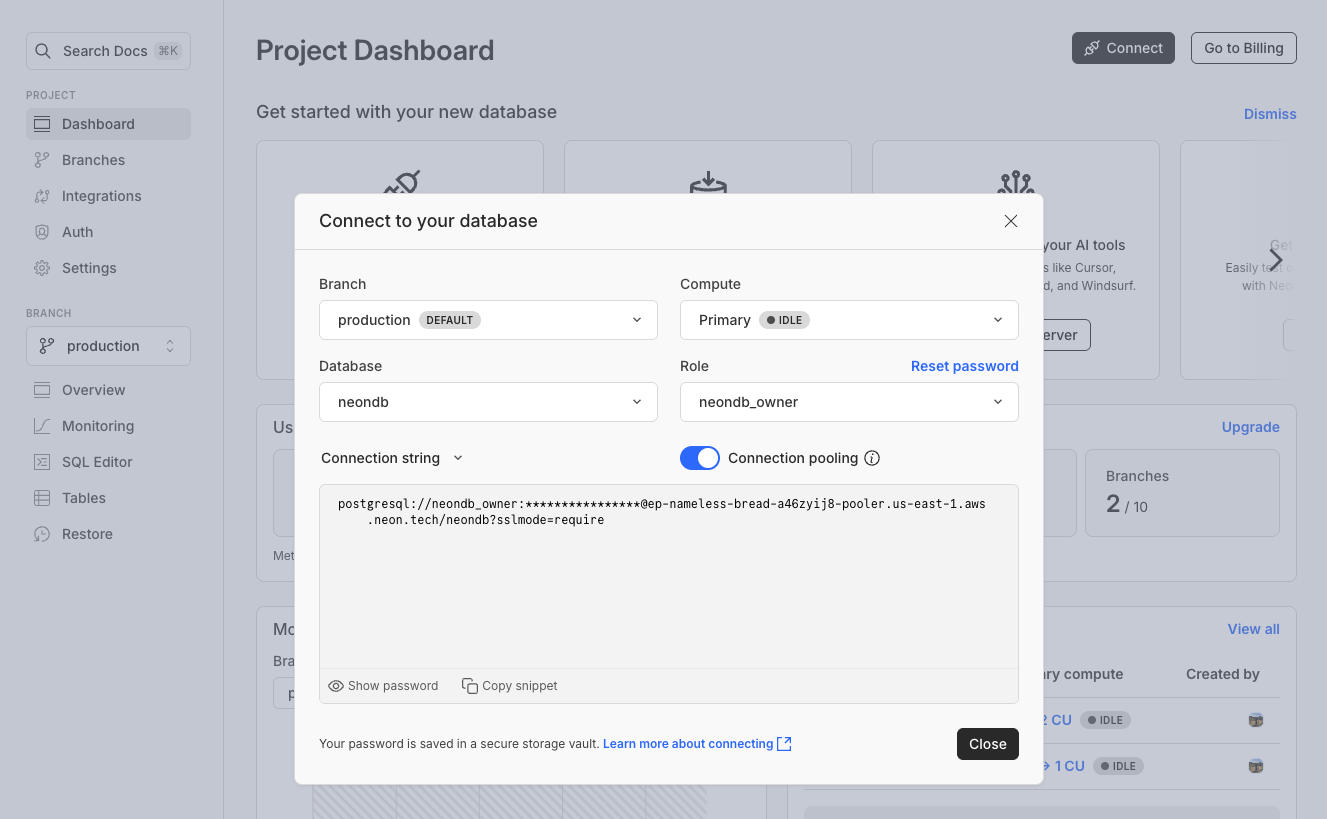Click the Dismiss link
Screen dimensions: 1327x819
[x=1270, y=114]
